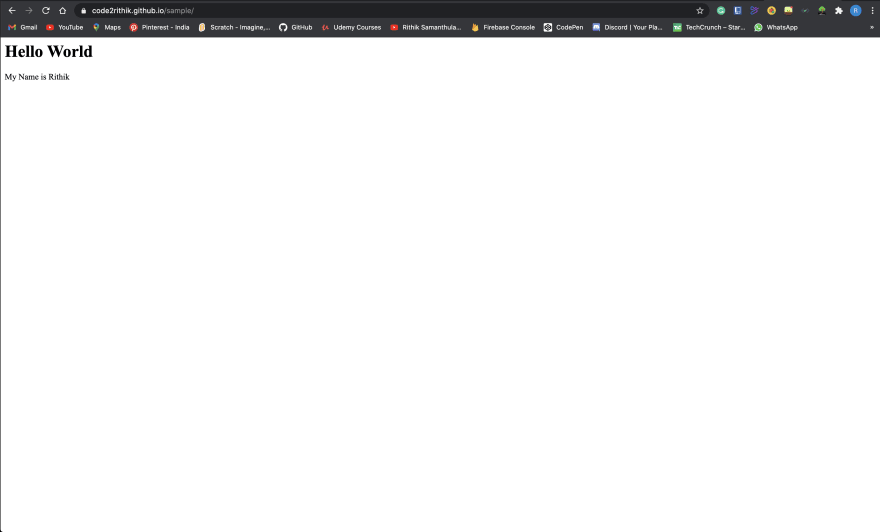Open the Extensions puzzle menu
Image resolution: width=880 pixels, height=532 pixels.
tap(839, 11)
